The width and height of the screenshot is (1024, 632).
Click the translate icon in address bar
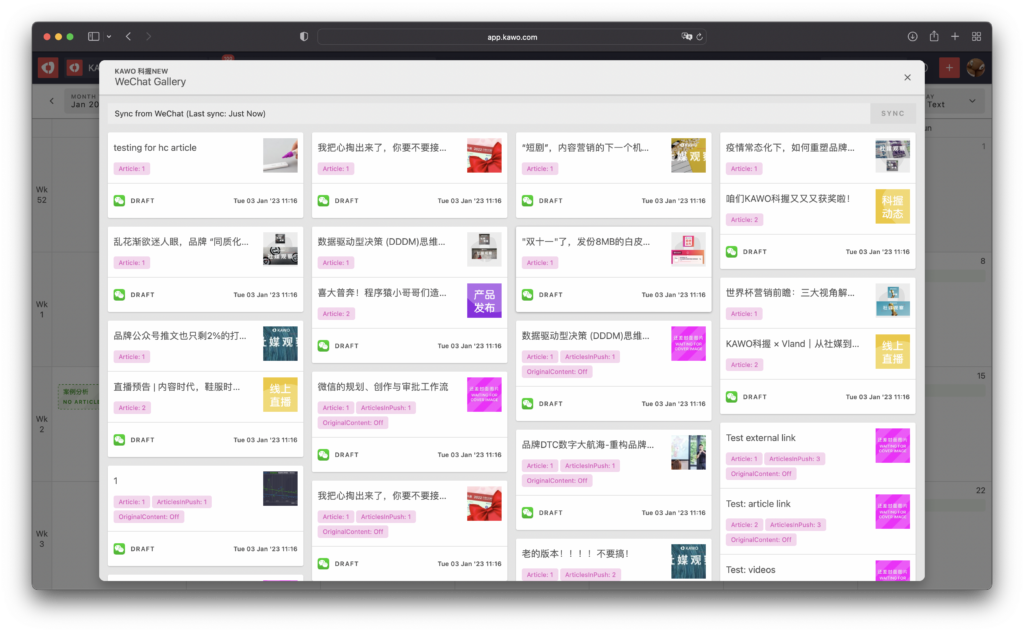tap(686, 37)
